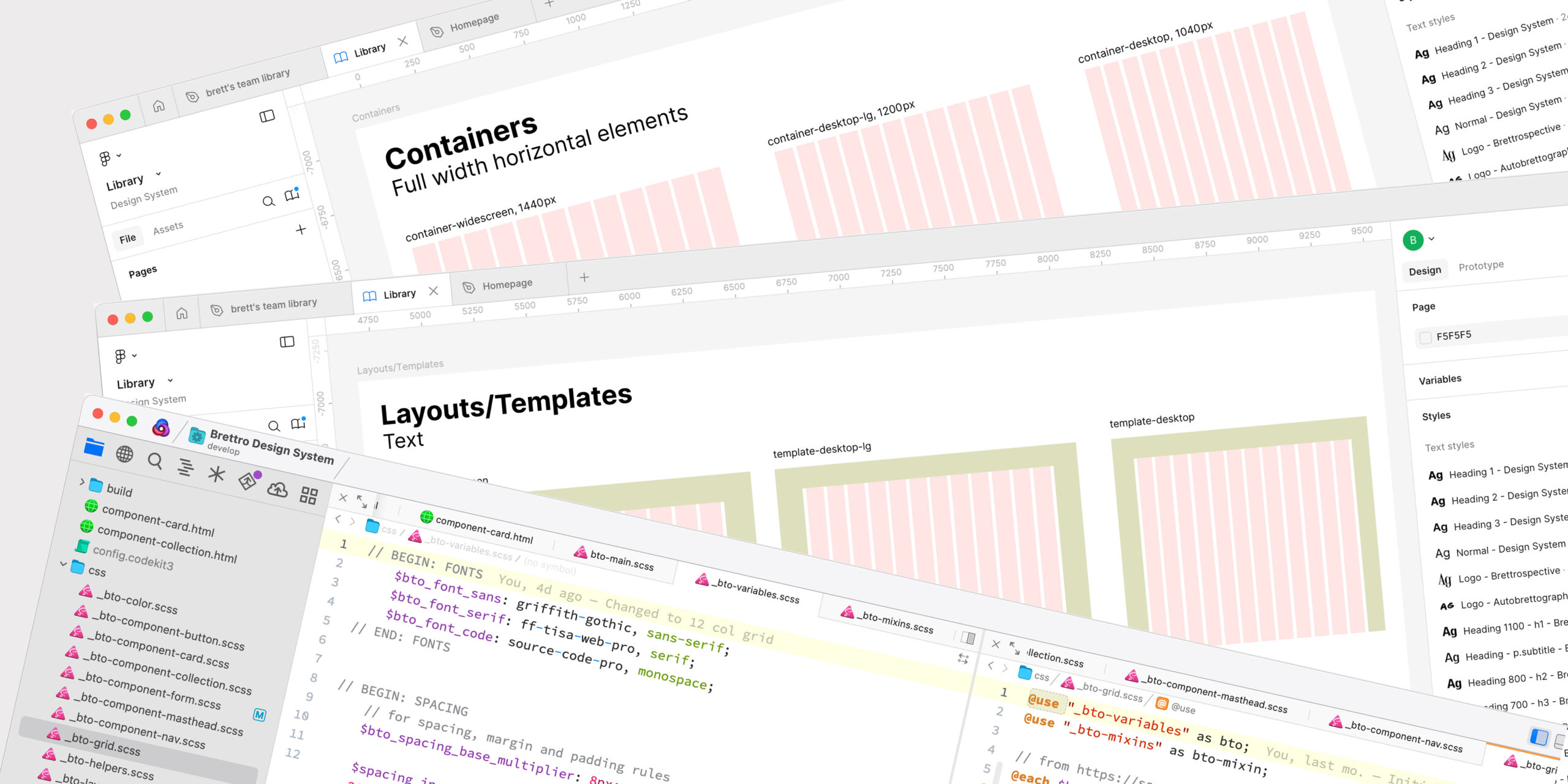The image size is (1568, 784).
Task: Click the swirl app logo in code editor title bar
Action: 161,428
